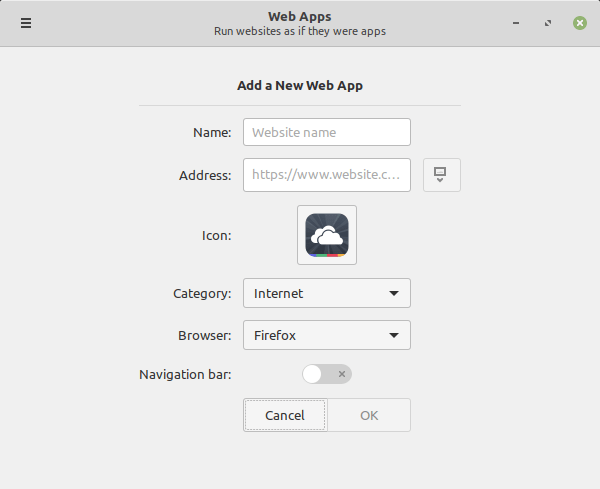Click the x mark on the Navigation switch
The image size is (600, 489).
click(x=342, y=374)
